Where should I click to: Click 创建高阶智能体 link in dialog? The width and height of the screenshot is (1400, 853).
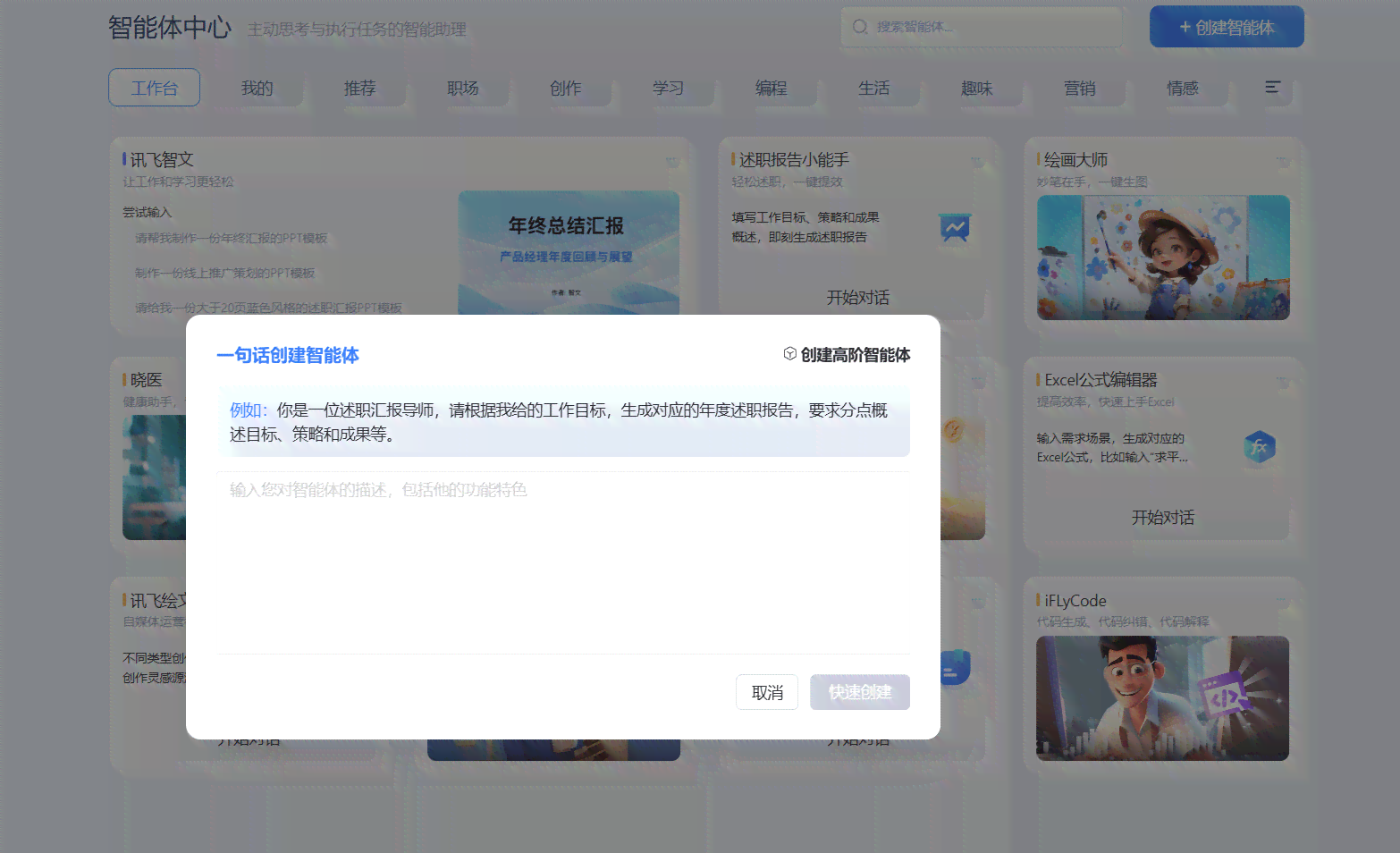point(855,355)
